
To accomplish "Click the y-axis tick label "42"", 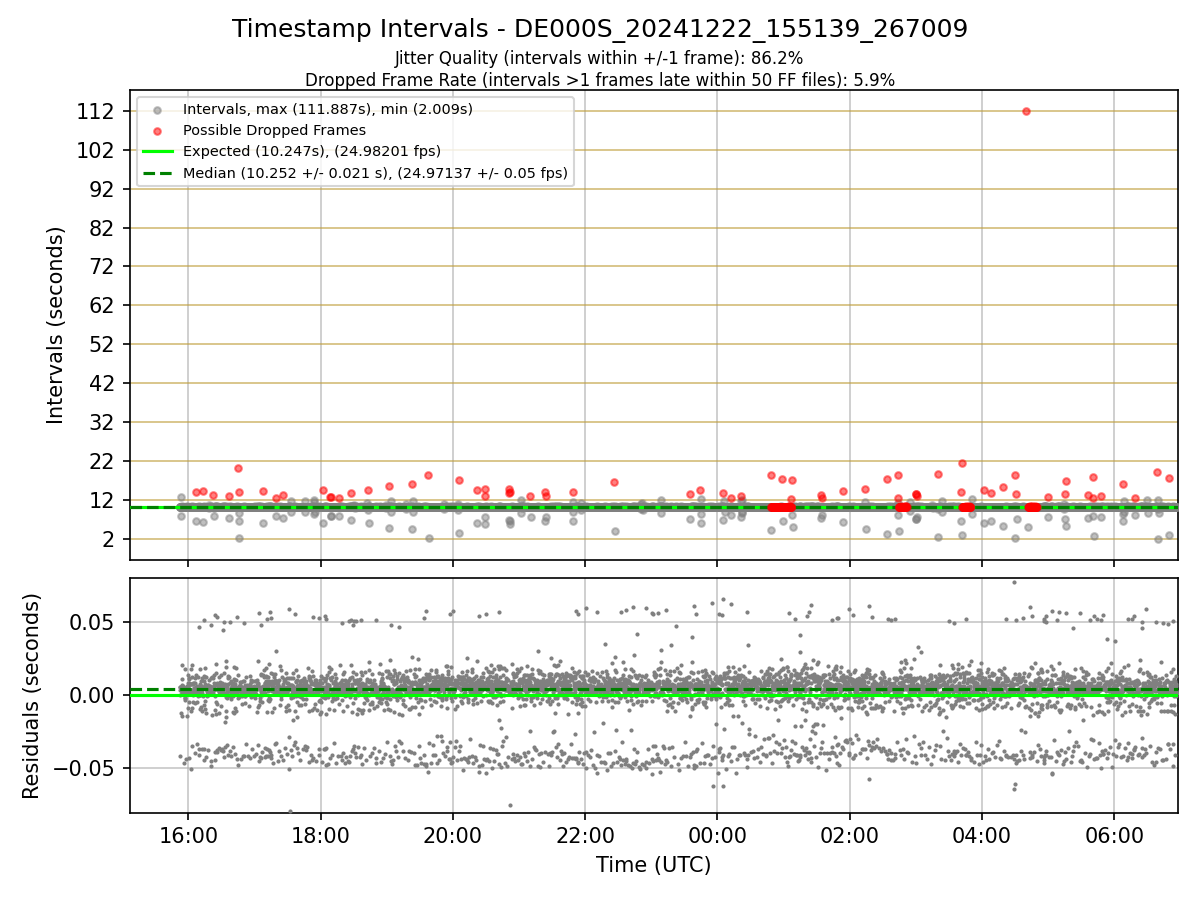I will point(101,384).
